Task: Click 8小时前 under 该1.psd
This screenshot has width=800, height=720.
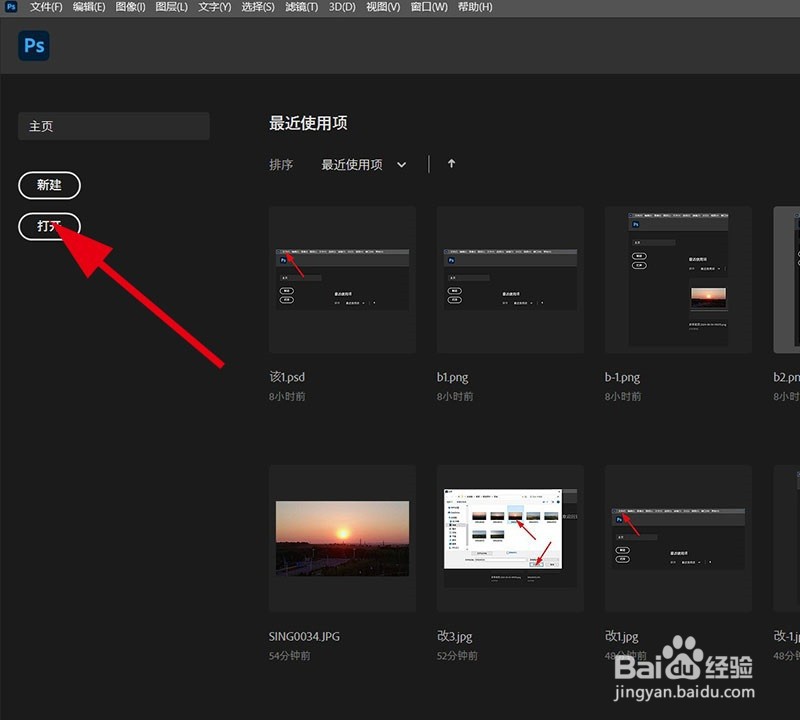Action: point(287,396)
